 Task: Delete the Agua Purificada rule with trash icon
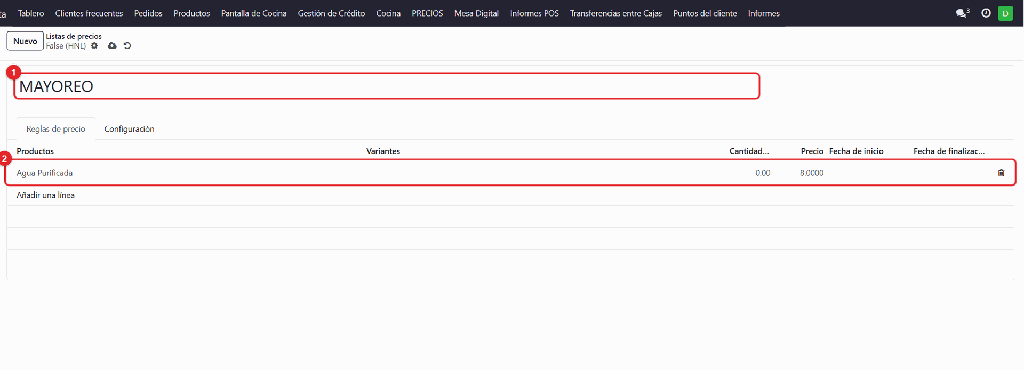(x=1000, y=173)
